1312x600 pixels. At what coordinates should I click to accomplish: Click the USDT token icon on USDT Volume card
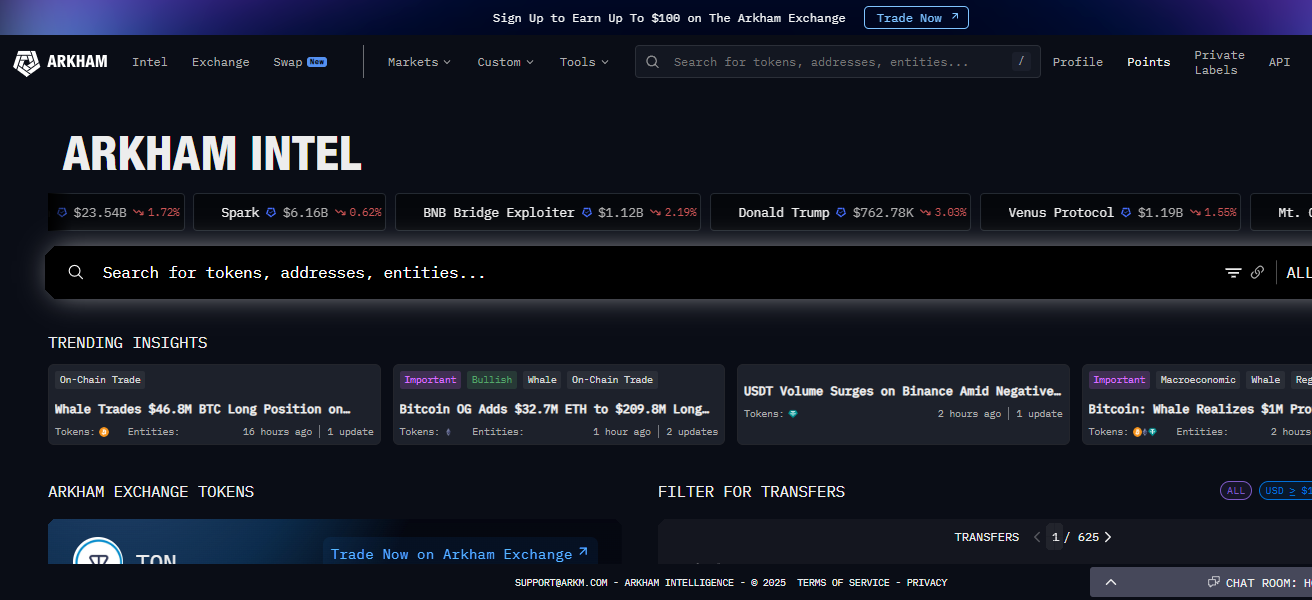point(793,414)
